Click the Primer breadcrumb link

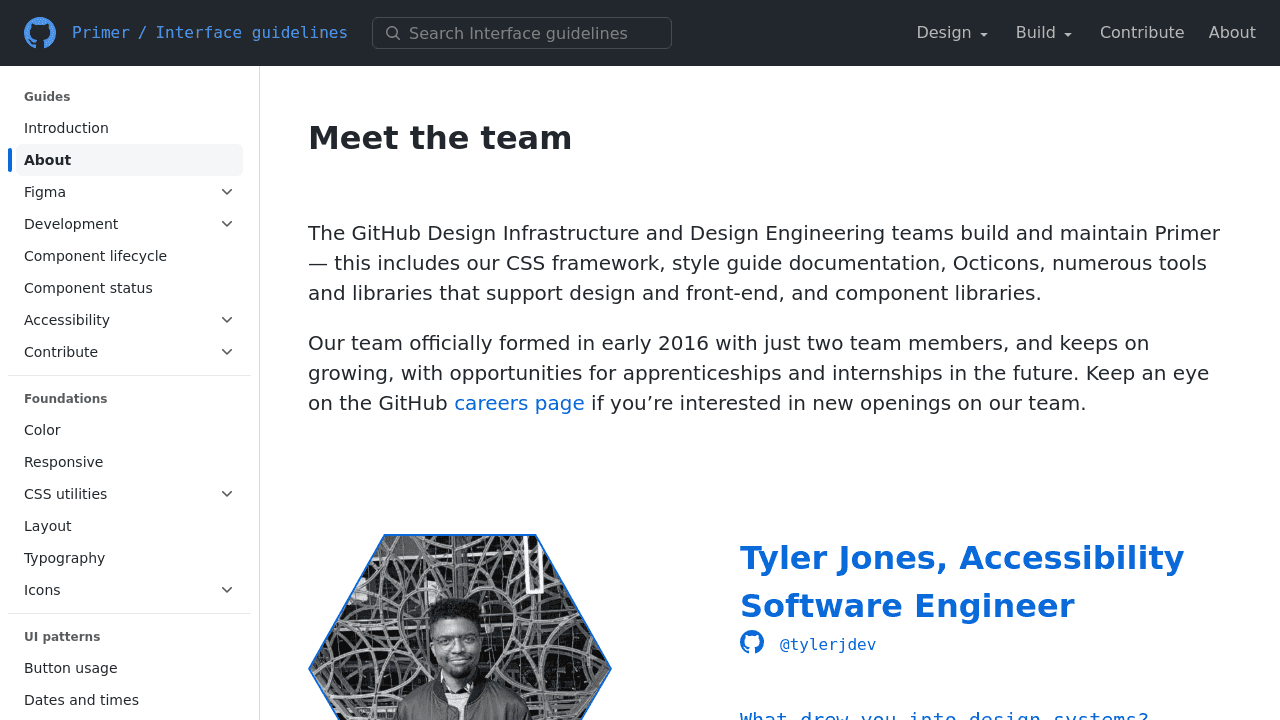click(x=101, y=33)
